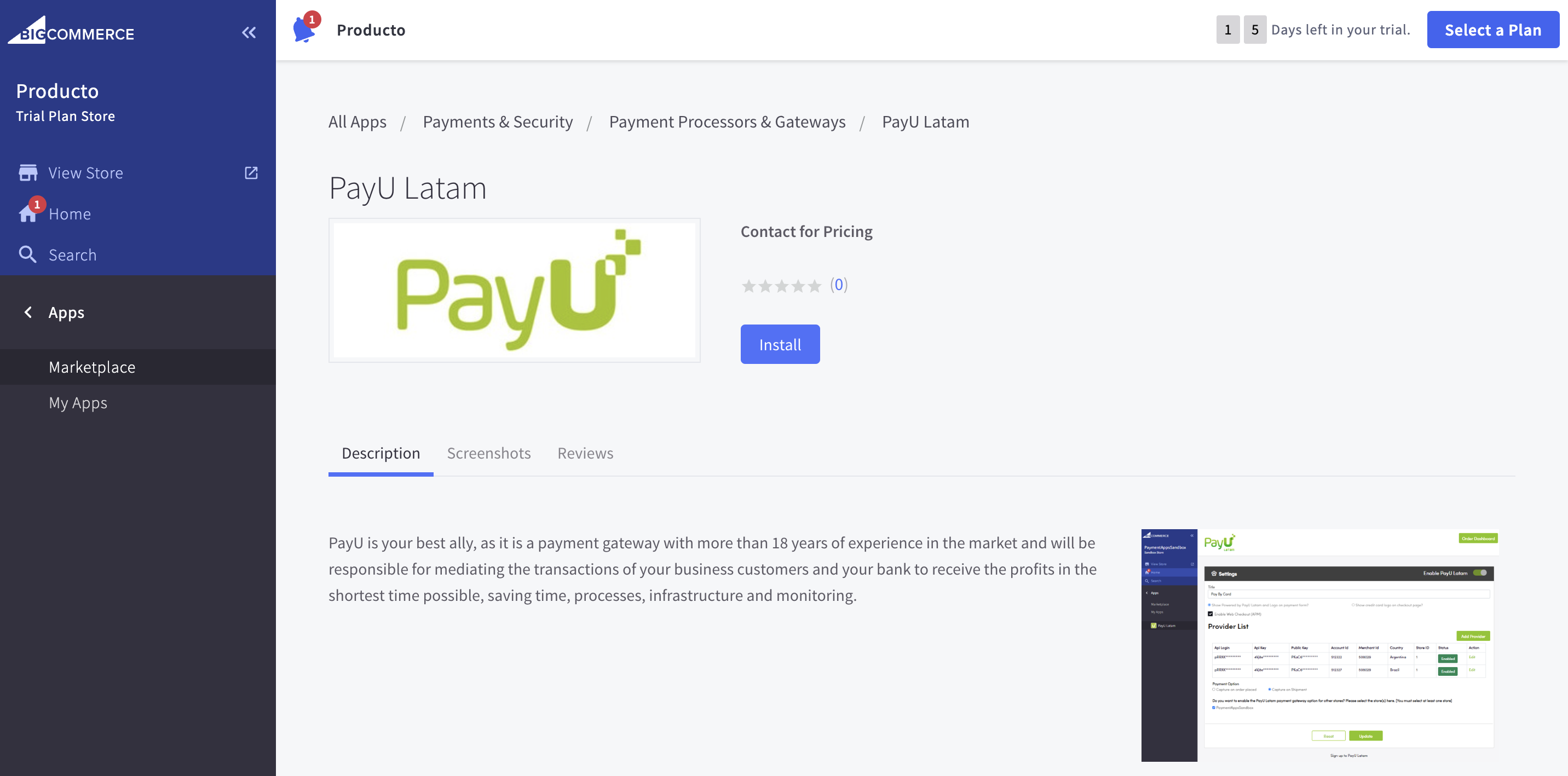Click Trial Plan Store label
The height and width of the screenshot is (776, 1568).
pos(65,116)
